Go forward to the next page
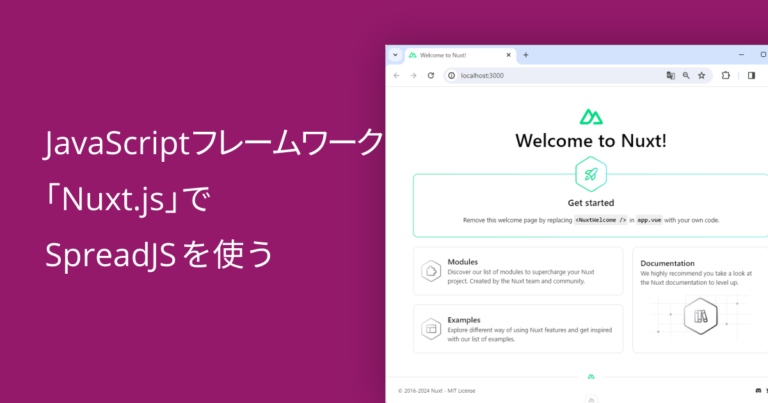 [x=413, y=75]
